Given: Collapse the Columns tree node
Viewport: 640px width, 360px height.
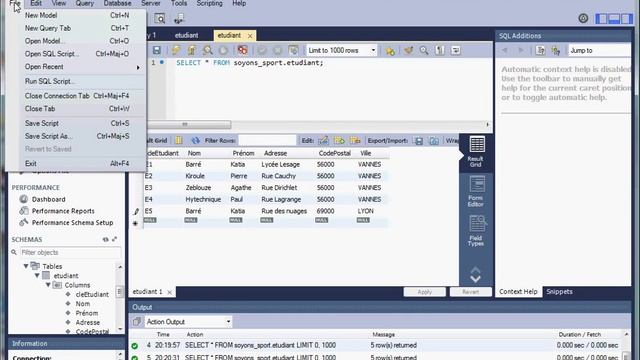Looking at the screenshot, I should click(48, 285).
